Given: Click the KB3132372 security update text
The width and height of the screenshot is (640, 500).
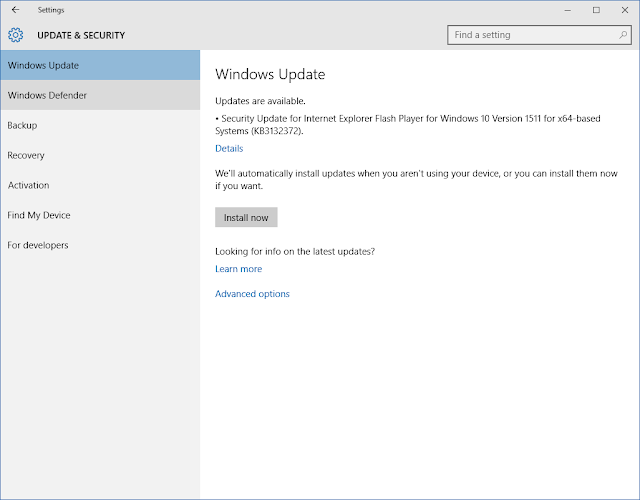Looking at the screenshot, I should point(408,124).
